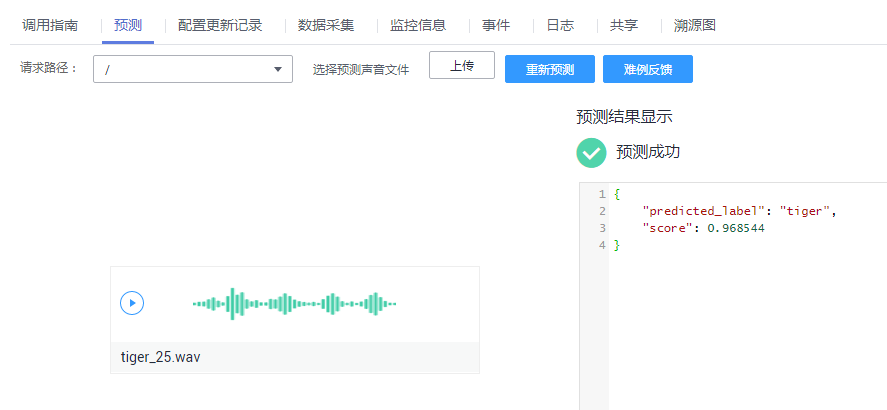The image size is (887, 410).
Task: Click the 难例反馈 button
Action: click(x=648, y=70)
